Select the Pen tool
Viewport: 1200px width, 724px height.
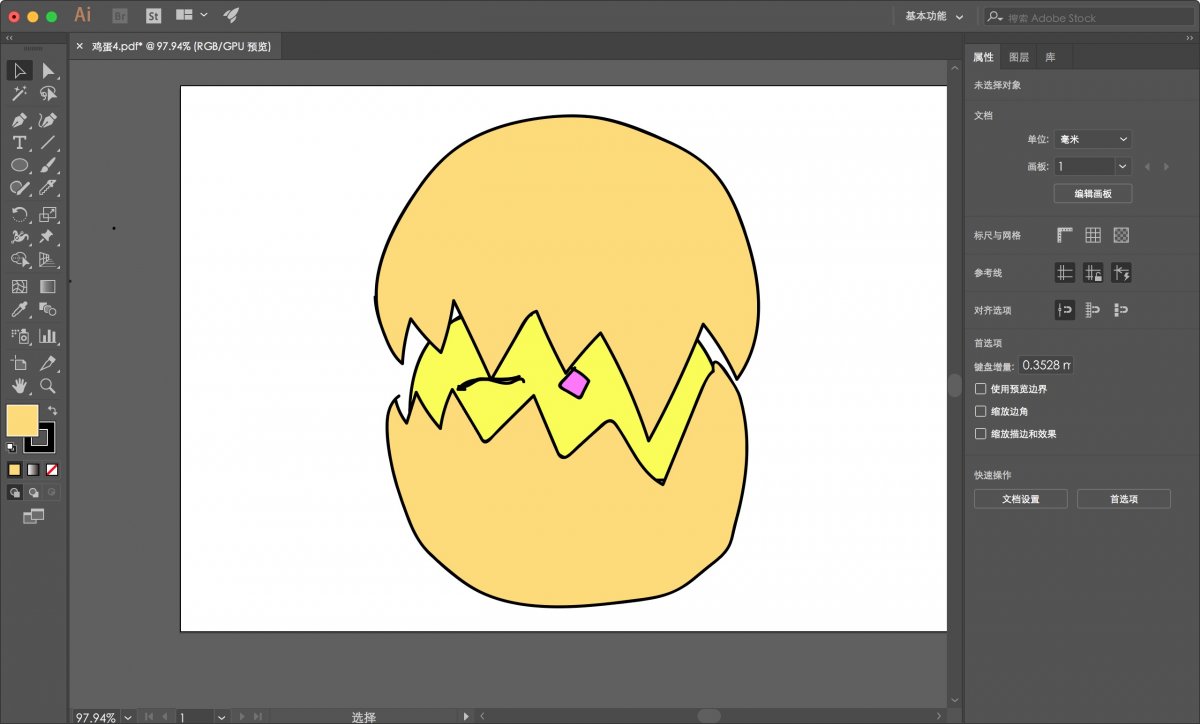tap(19, 119)
